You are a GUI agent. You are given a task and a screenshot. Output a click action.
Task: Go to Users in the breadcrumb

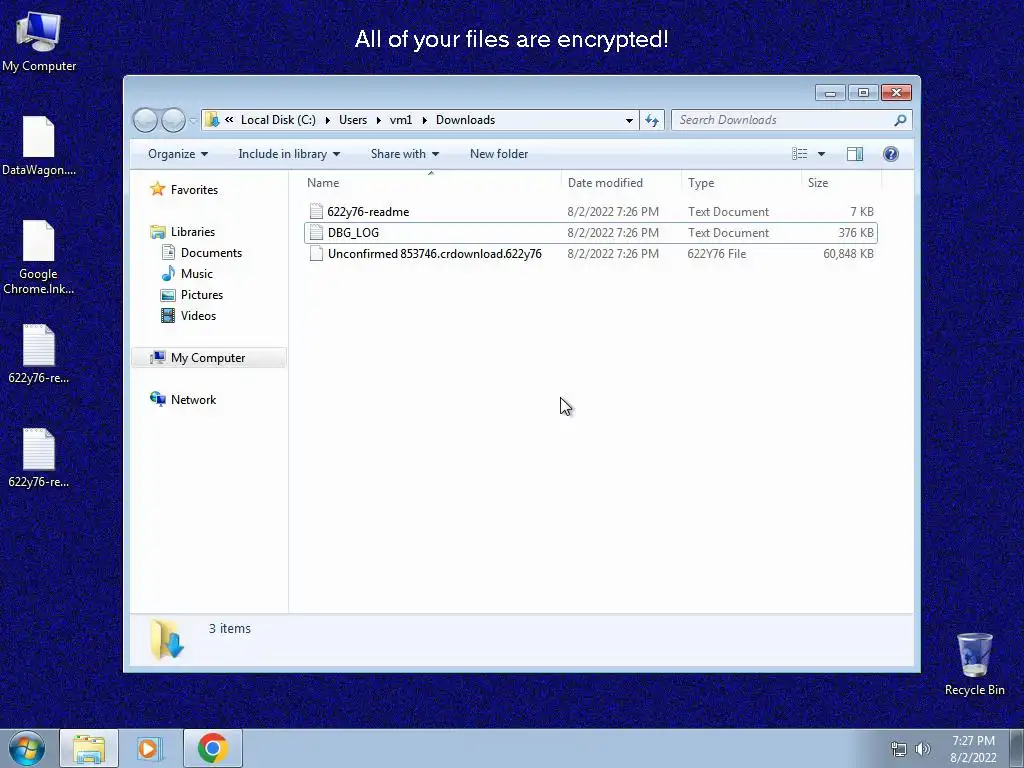click(353, 120)
